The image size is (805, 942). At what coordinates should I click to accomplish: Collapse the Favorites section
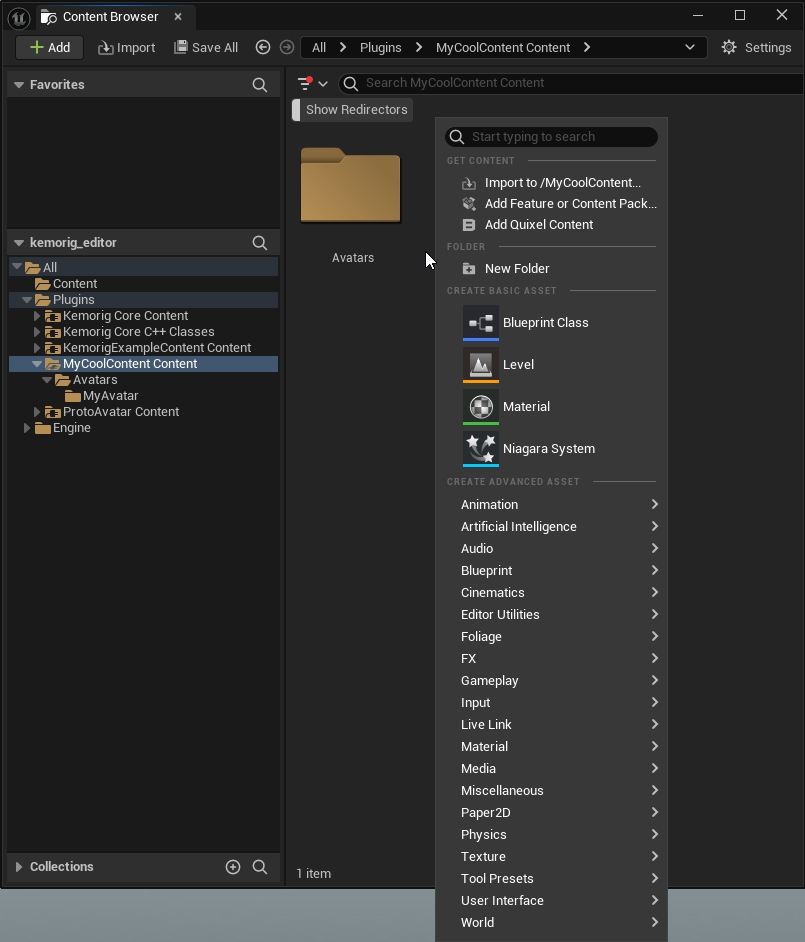tap(18, 85)
